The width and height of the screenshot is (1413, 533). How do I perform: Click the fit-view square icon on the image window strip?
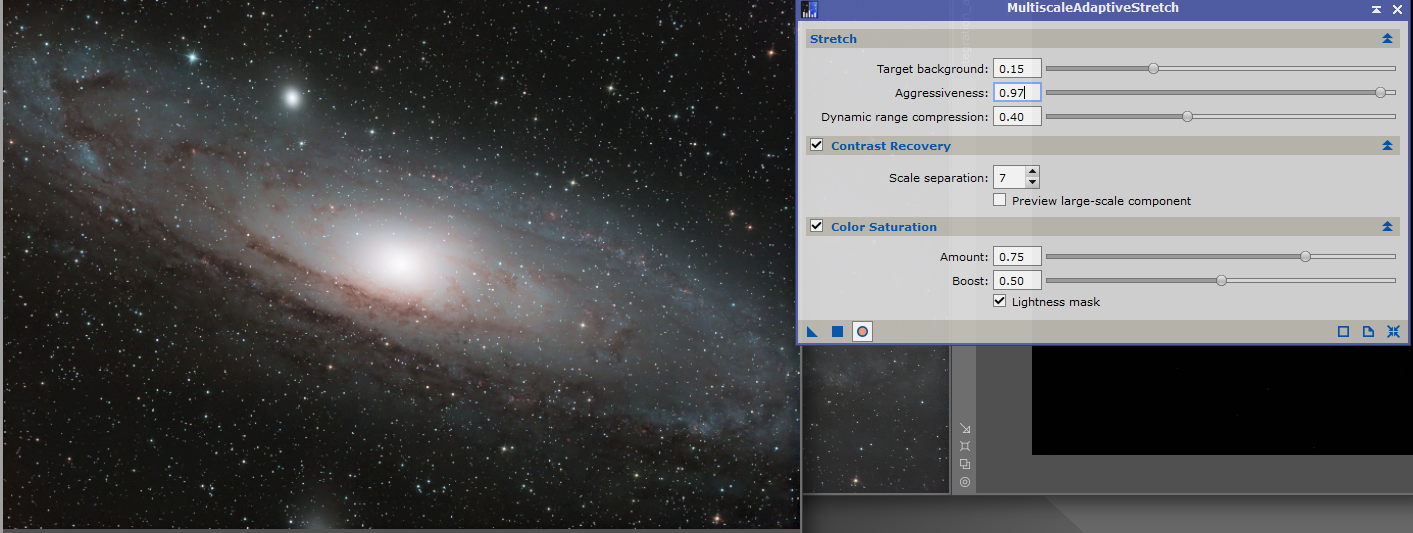[964, 446]
